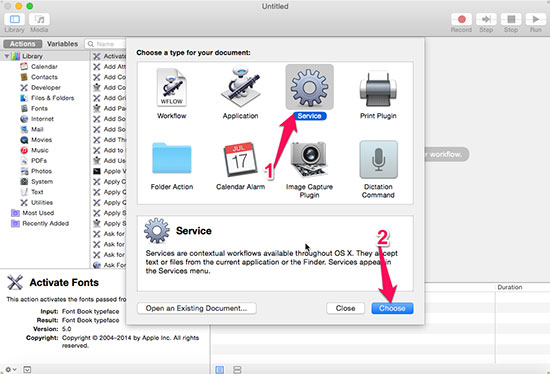Select the Print Plugin printer icon
550x374 pixels.
(378, 89)
